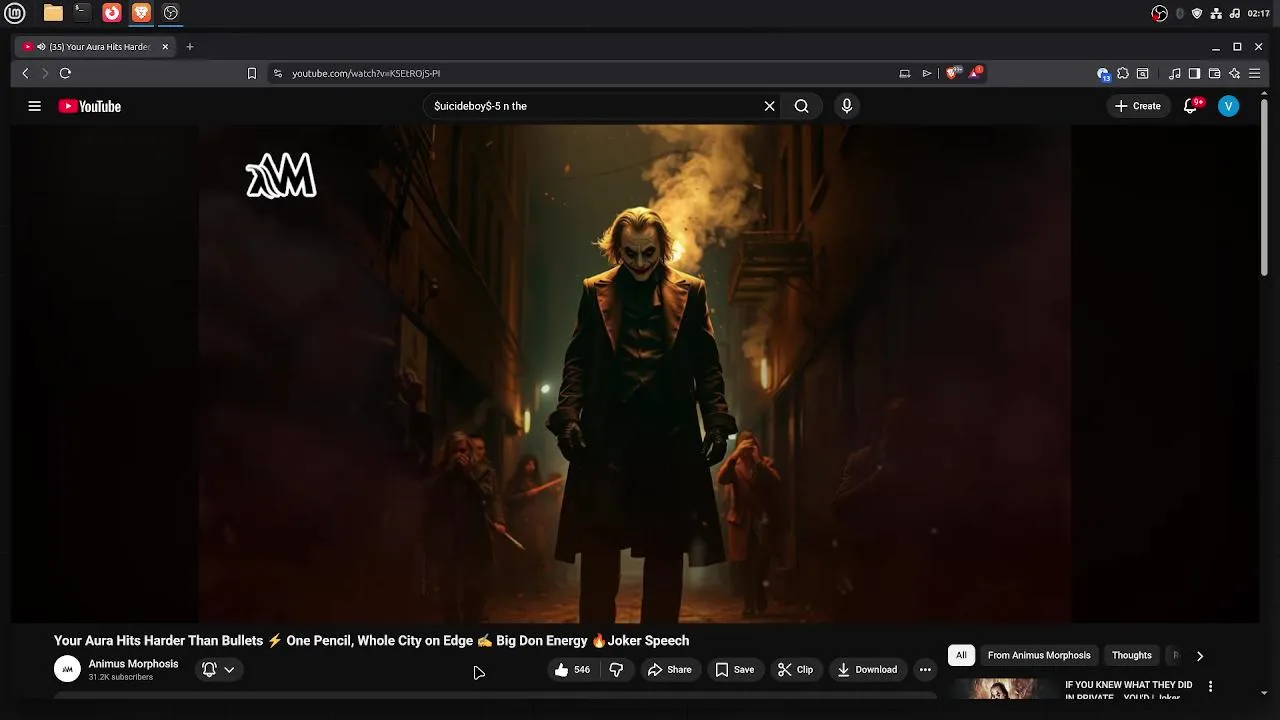Bookmark this page

tap(251, 73)
